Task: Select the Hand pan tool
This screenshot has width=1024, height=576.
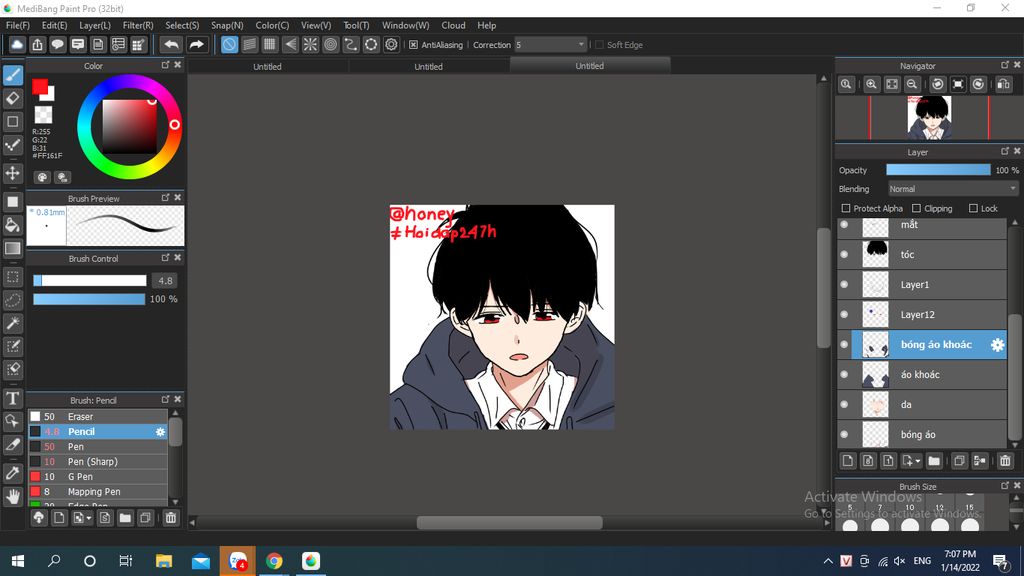Action: click(x=13, y=496)
